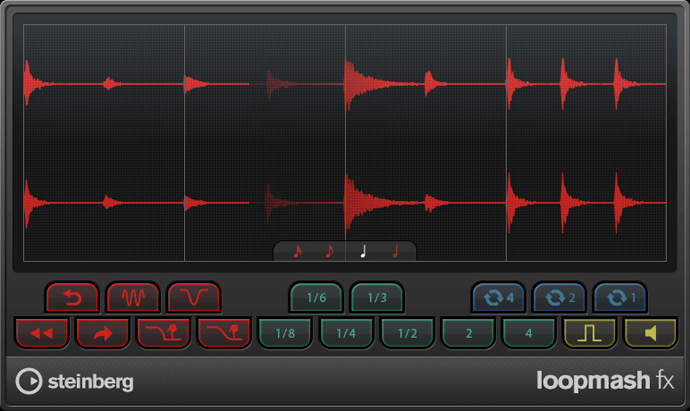Screen dimensions: 690x411
Task: Select the white quarter-note quantize option
Action: coord(363,251)
